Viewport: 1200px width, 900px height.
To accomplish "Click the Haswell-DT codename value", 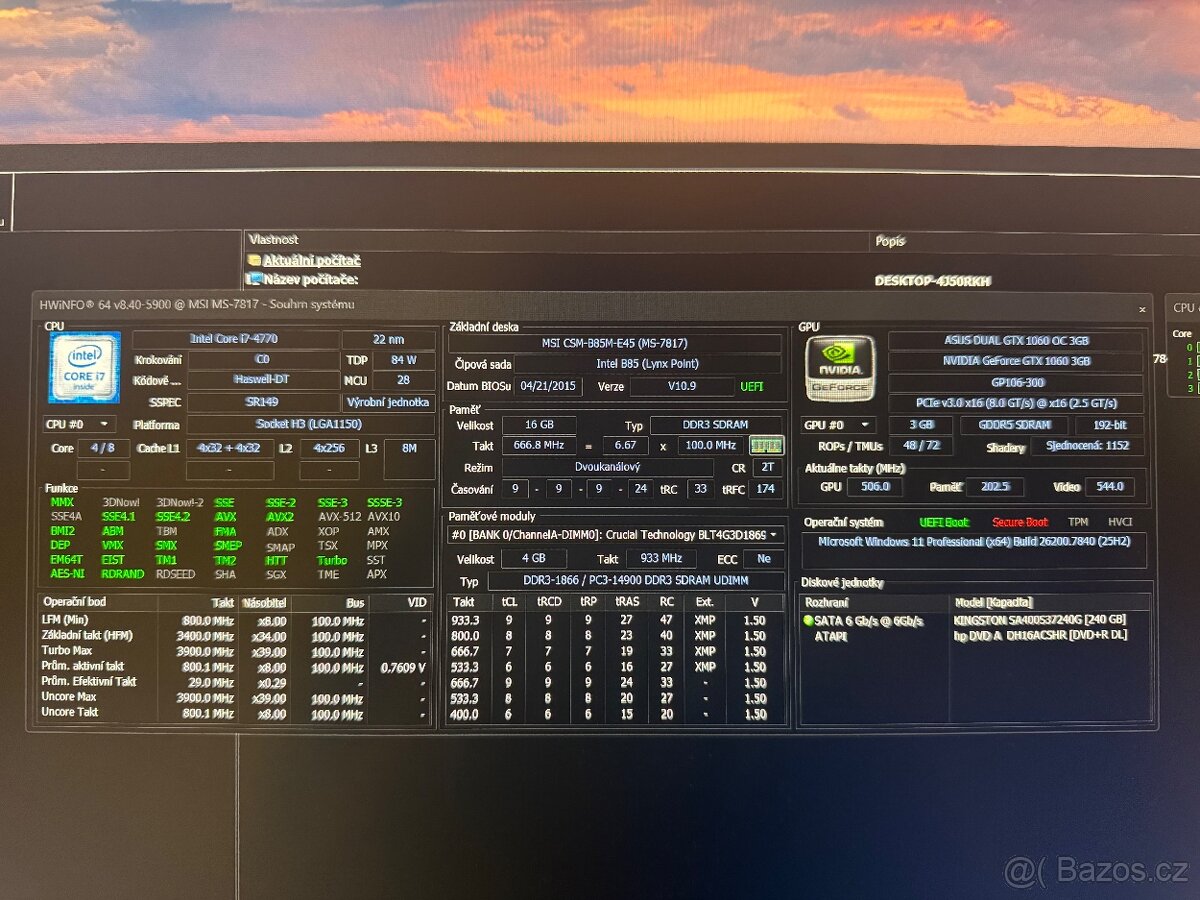I will click(262, 381).
